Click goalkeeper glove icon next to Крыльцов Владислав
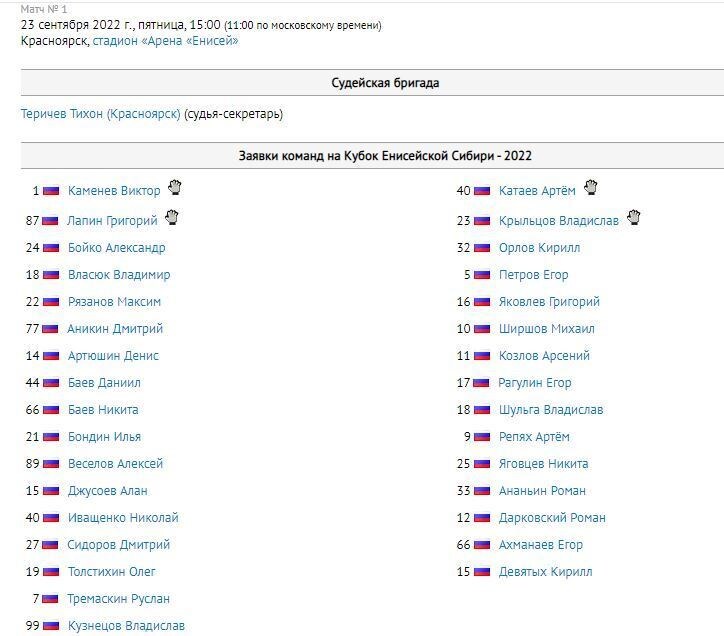 click(x=634, y=217)
